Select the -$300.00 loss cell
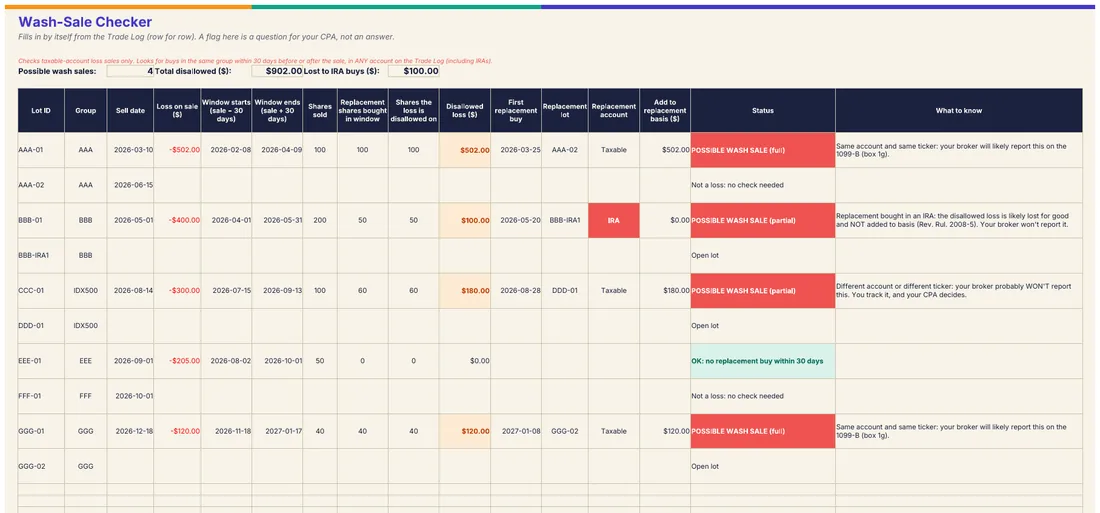1100x513 pixels. pos(177,291)
